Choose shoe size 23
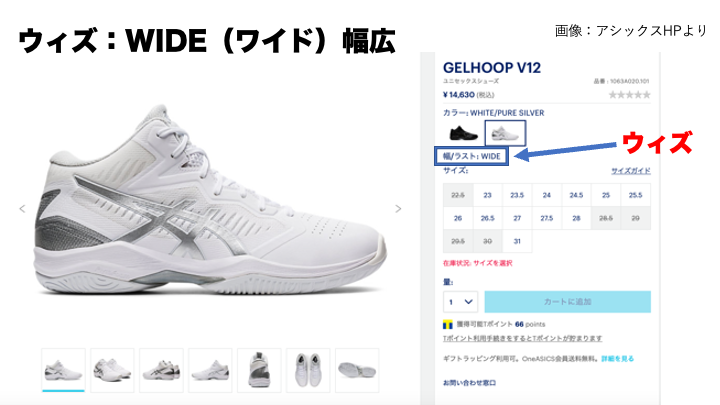This screenshot has height=405, width=720. pyautogui.click(x=488, y=195)
